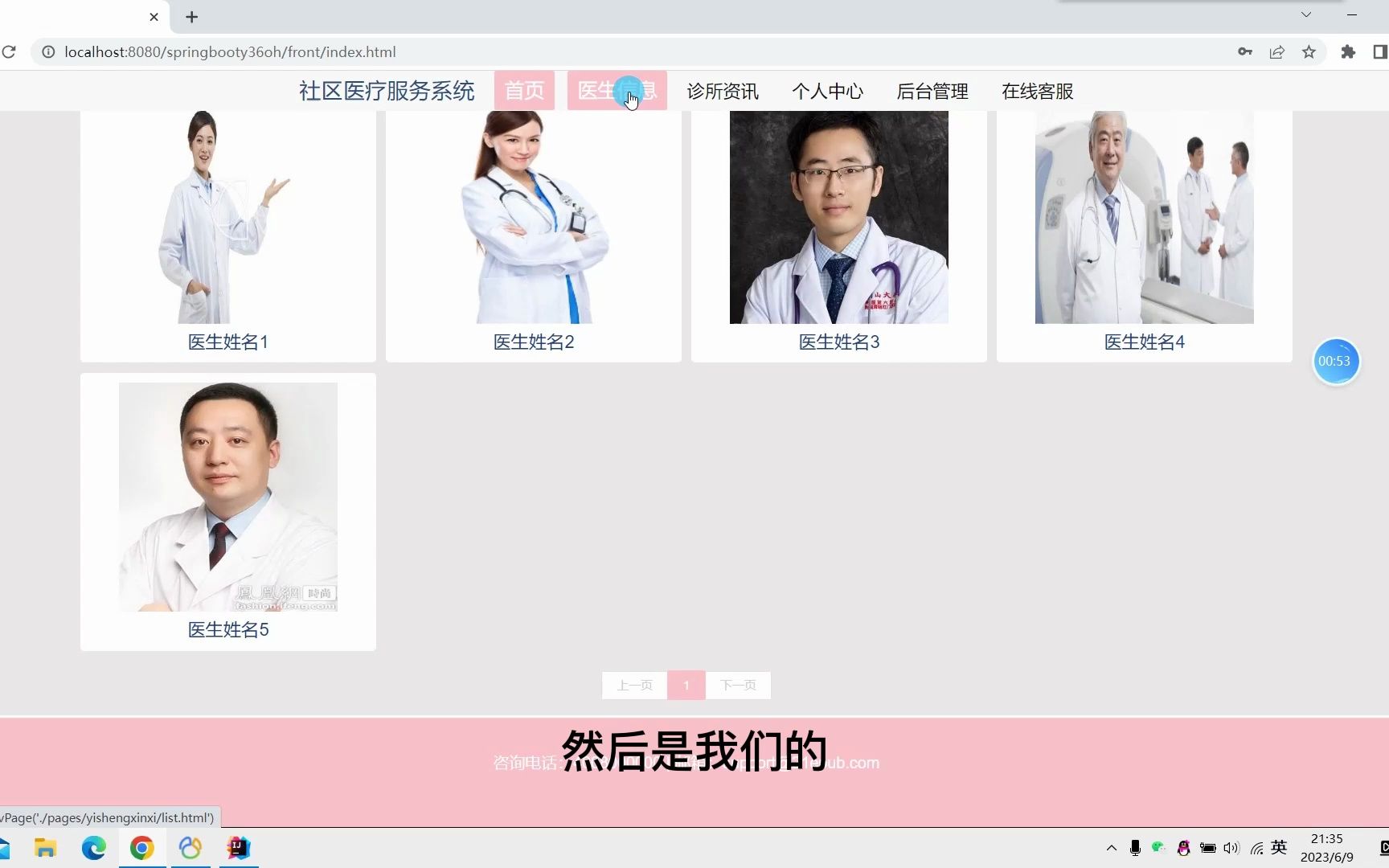Screen dimensions: 1389x868
Task: Reload the page with the refresh icon
Action: (x=10, y=51)
